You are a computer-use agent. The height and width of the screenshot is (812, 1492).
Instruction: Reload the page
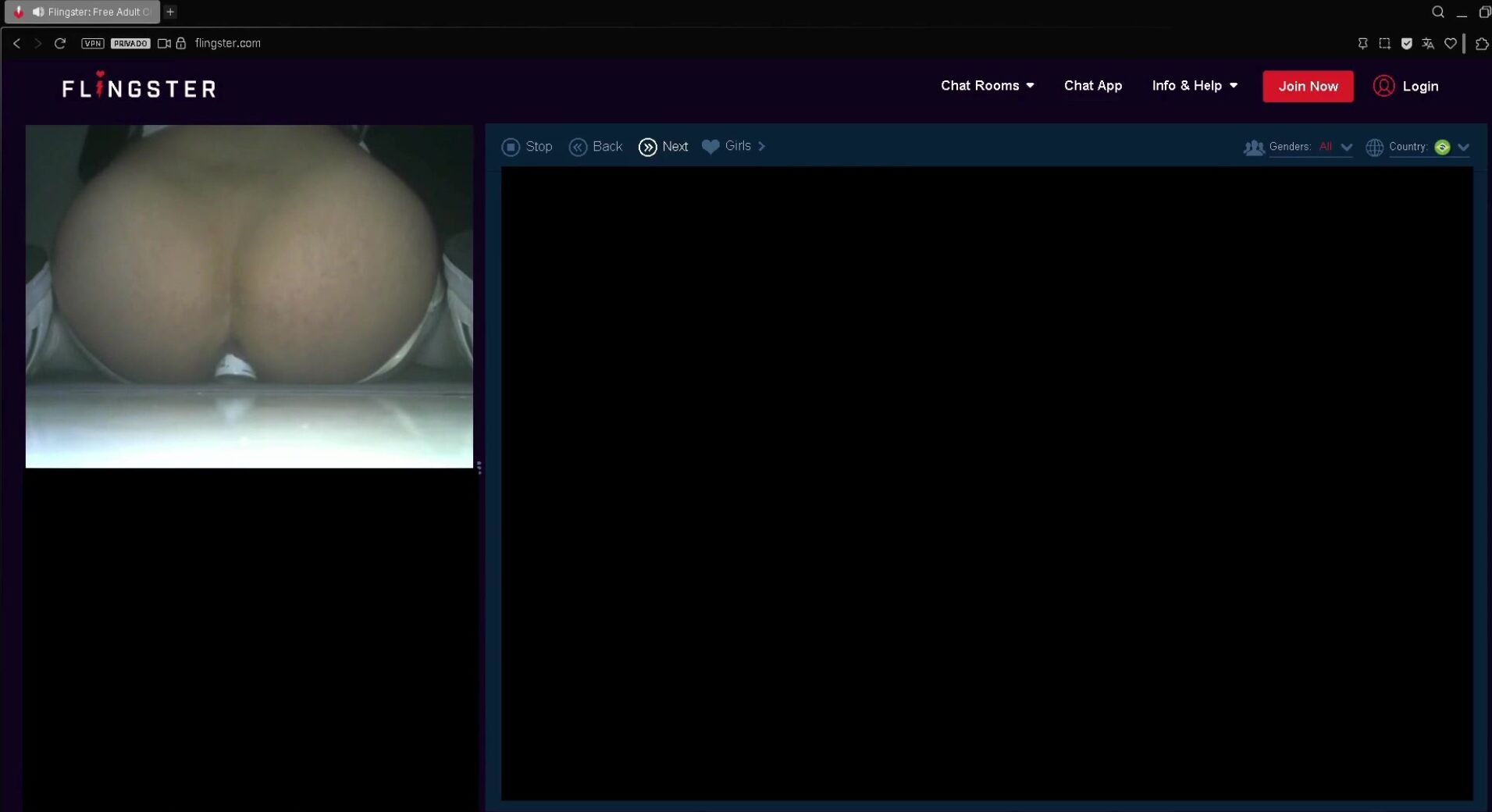coord(60,44)
